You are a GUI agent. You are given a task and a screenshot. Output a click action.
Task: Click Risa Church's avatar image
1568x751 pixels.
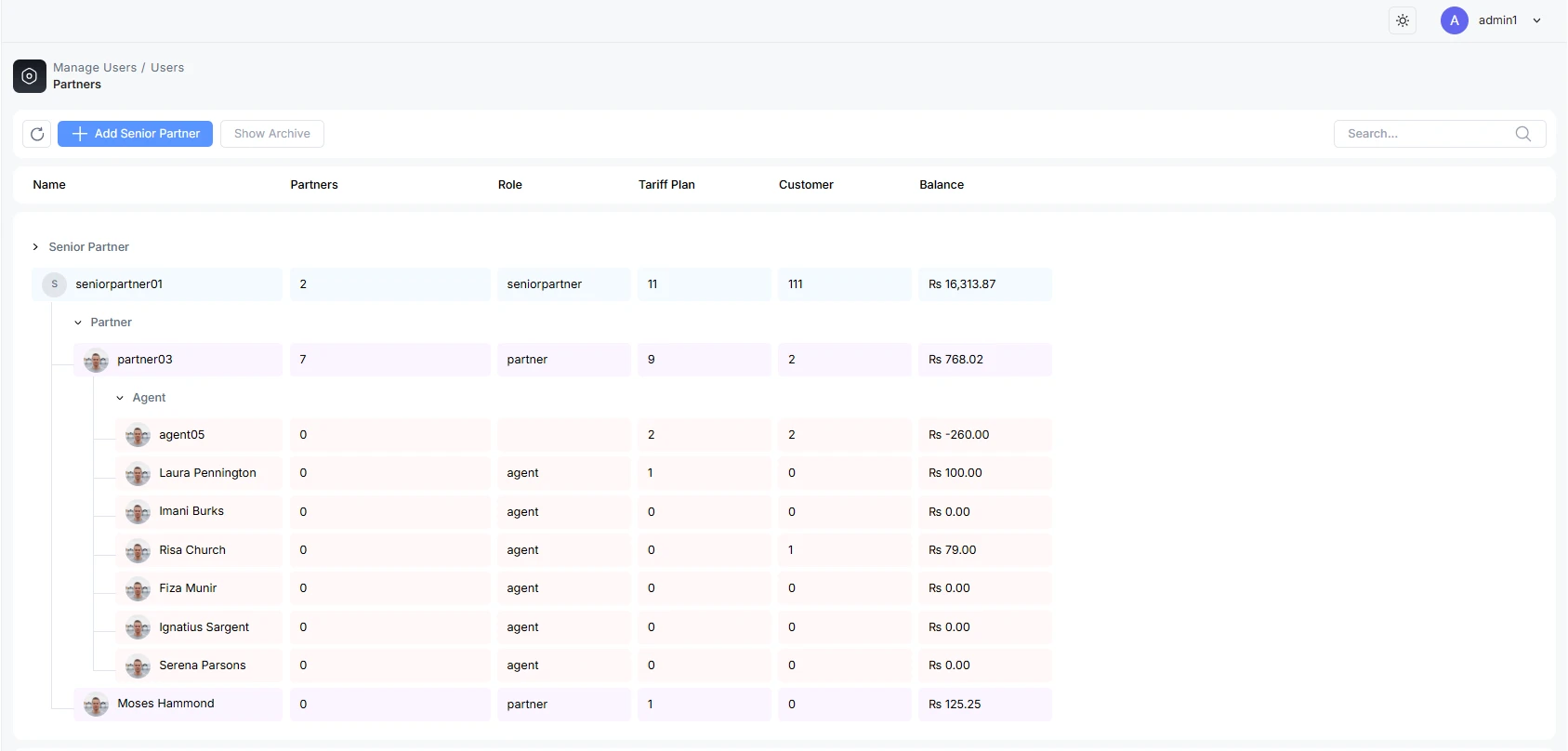[x=138, y=551]
